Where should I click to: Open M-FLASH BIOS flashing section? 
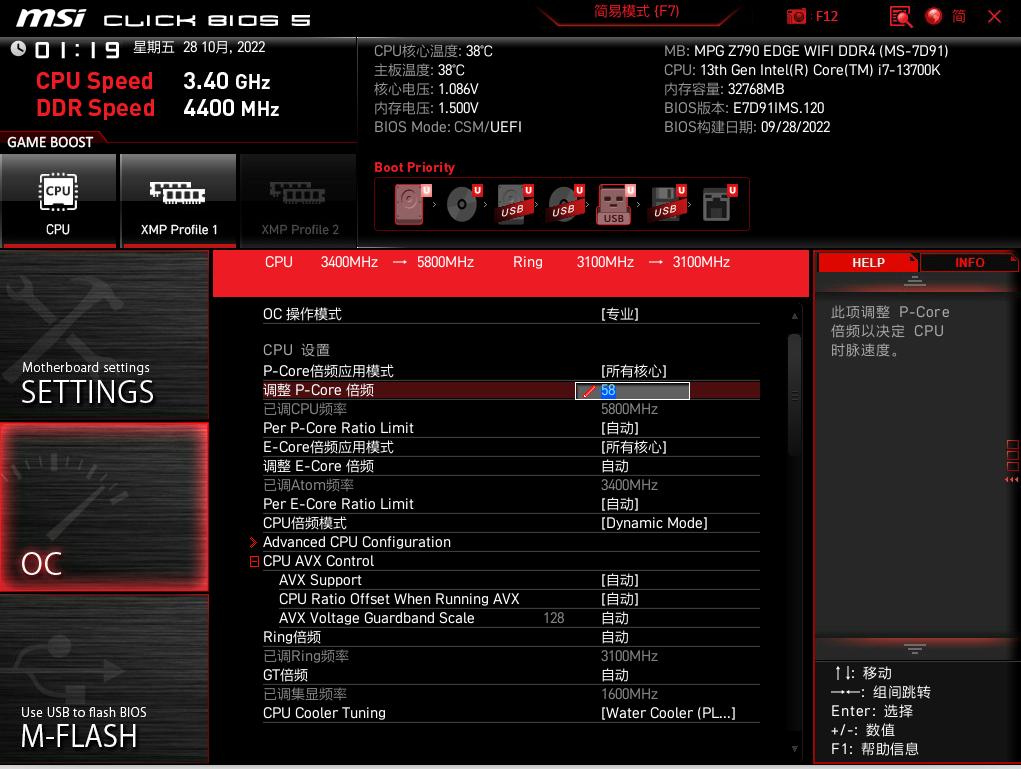click(104, 678)
